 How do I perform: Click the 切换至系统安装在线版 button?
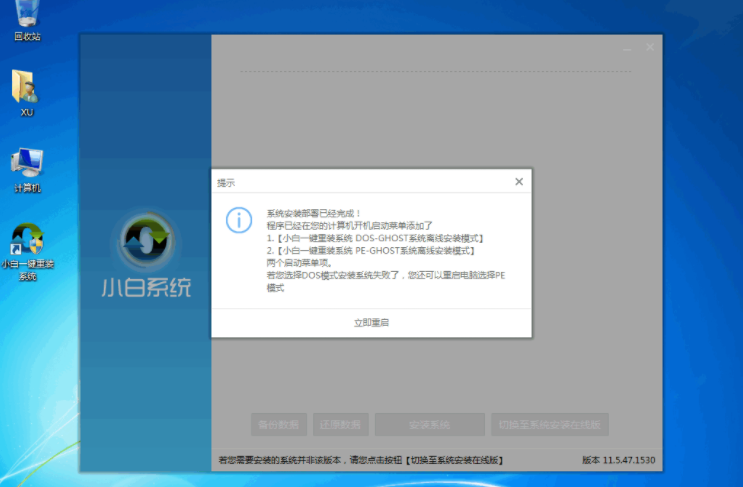pos(550,424)
